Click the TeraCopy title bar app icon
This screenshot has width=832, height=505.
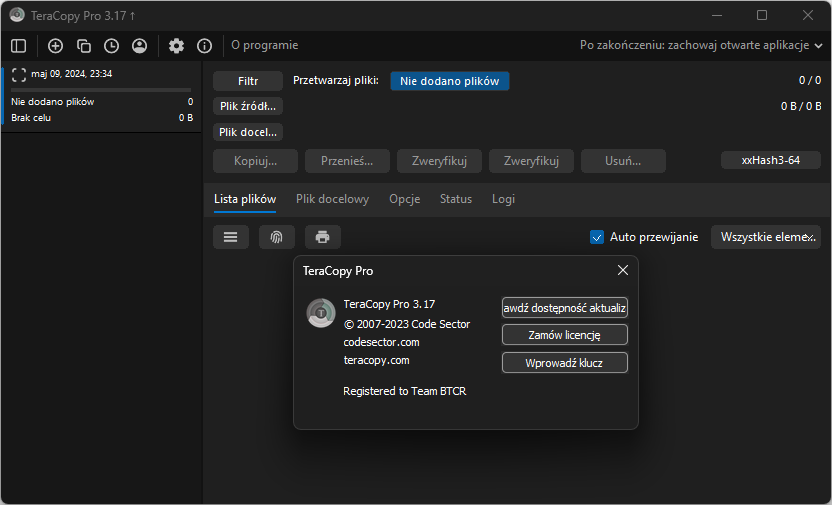tap(17, 15)
